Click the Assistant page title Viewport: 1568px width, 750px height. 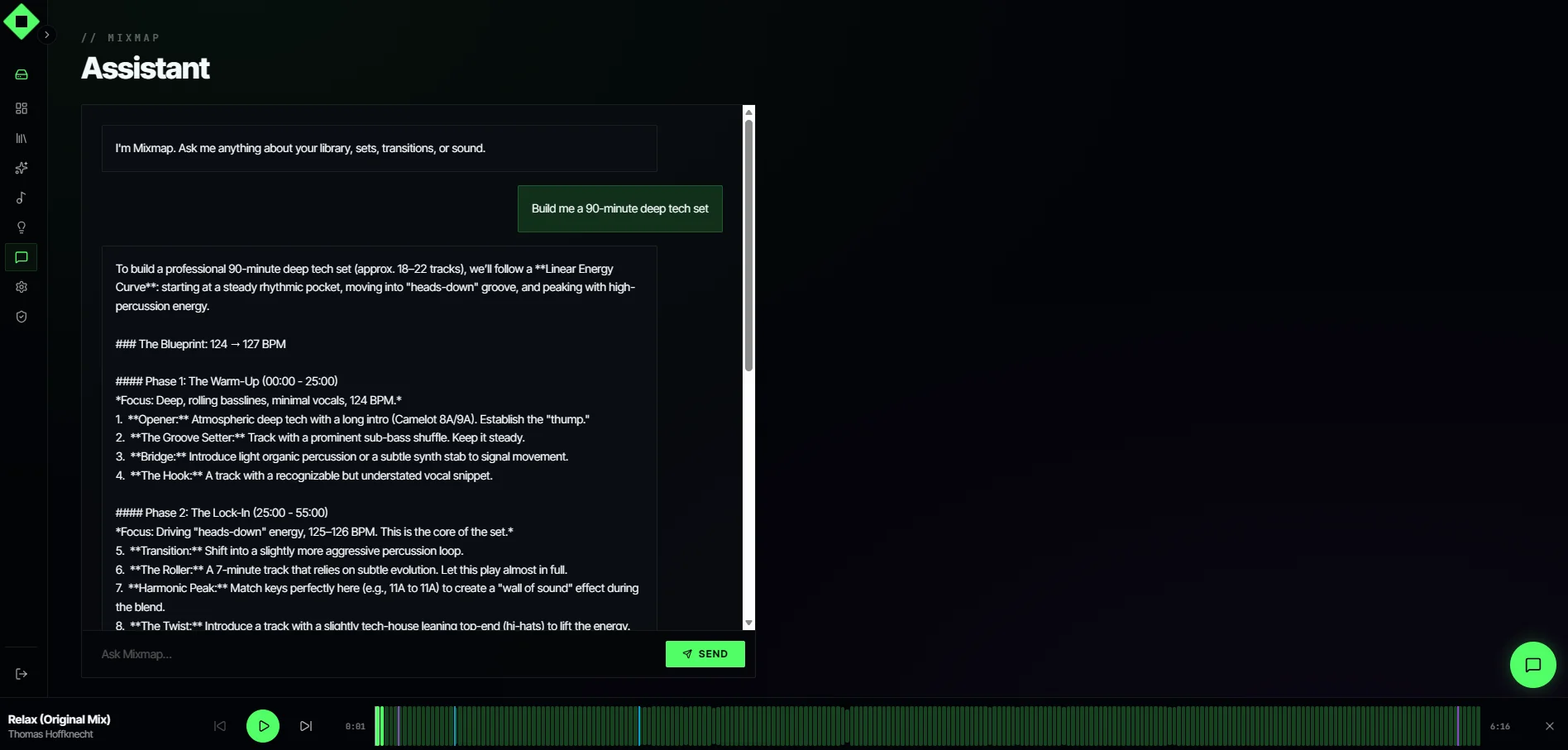tap(146, 68)
